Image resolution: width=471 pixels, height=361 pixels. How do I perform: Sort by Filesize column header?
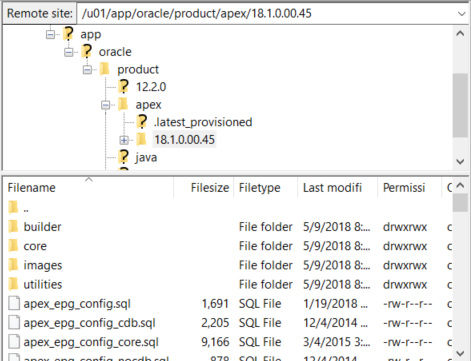204,188
